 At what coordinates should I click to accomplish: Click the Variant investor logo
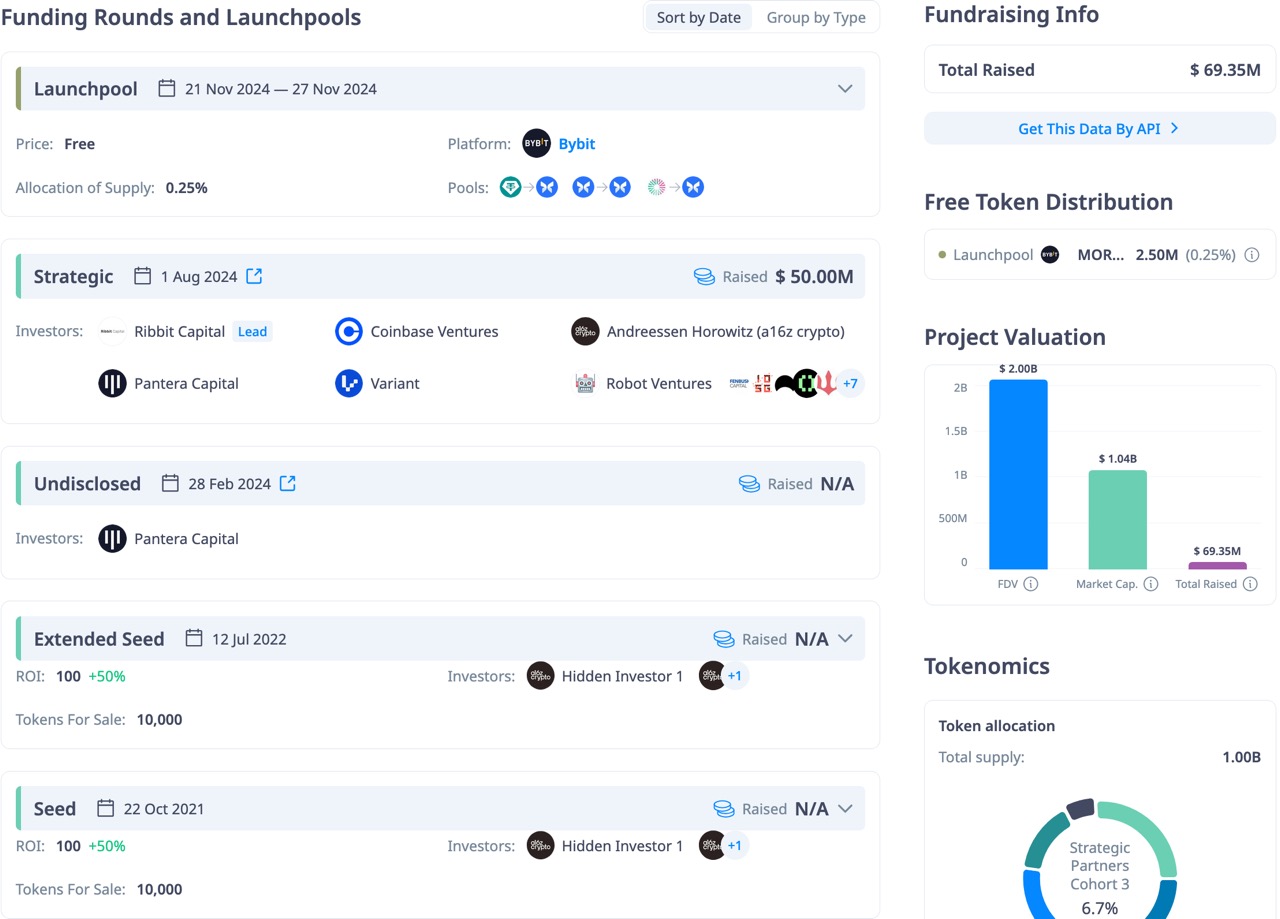click(x=348, y=384)
